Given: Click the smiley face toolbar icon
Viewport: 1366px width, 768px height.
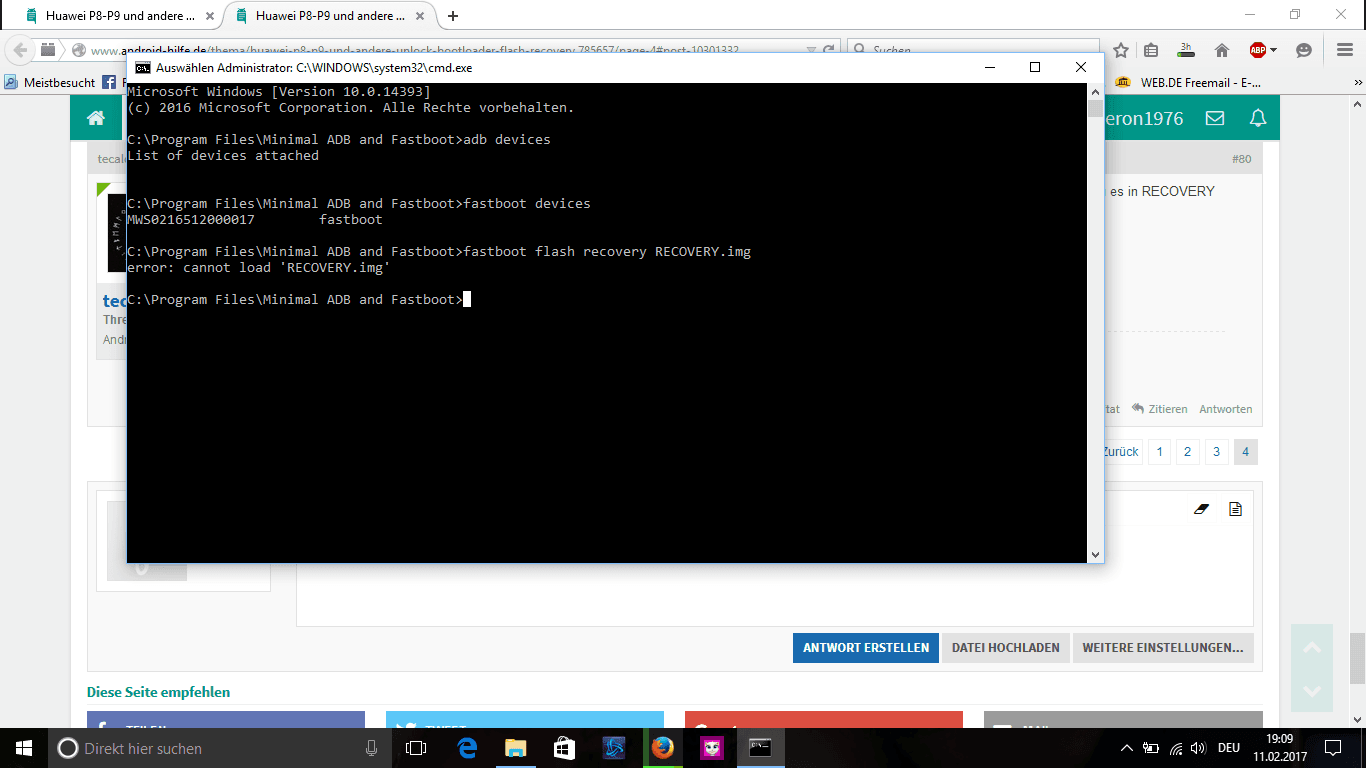Looking at the screenshot, I should point(1304,50).
